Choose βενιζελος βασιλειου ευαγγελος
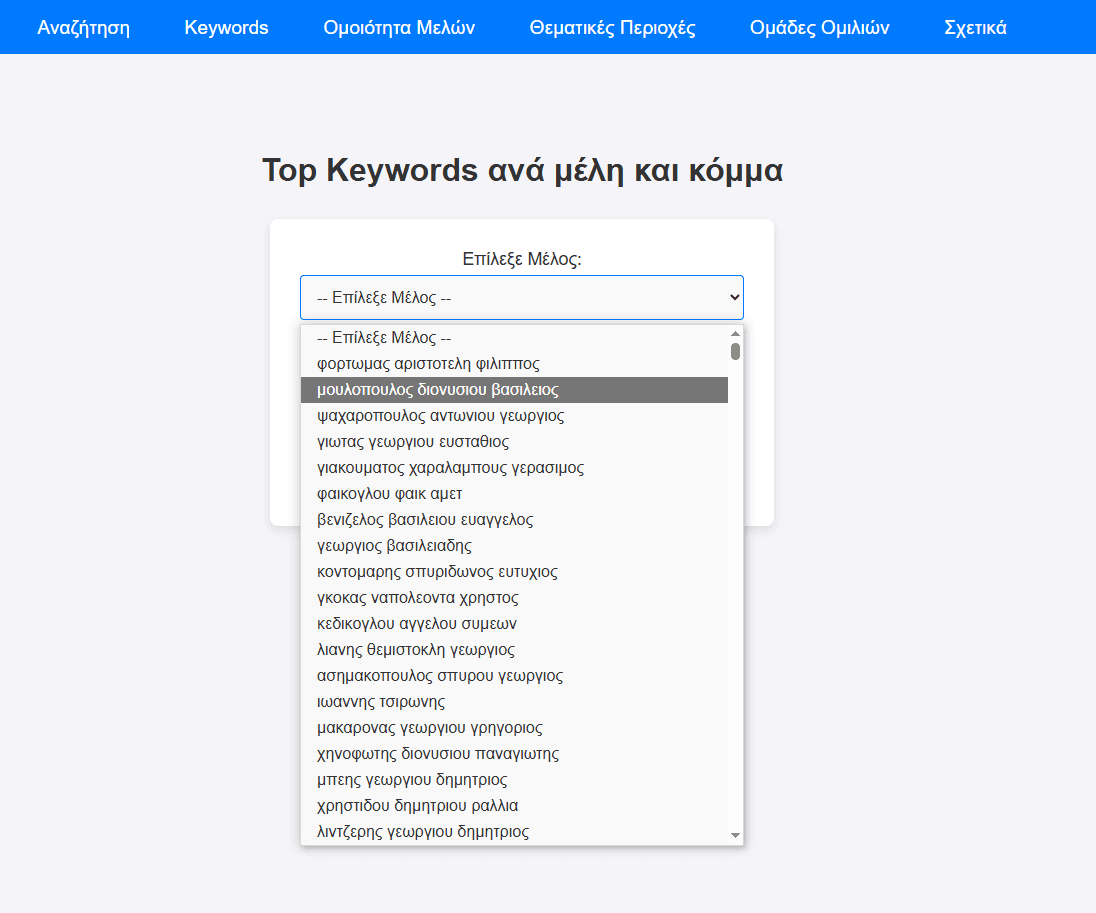 [514, 519]
